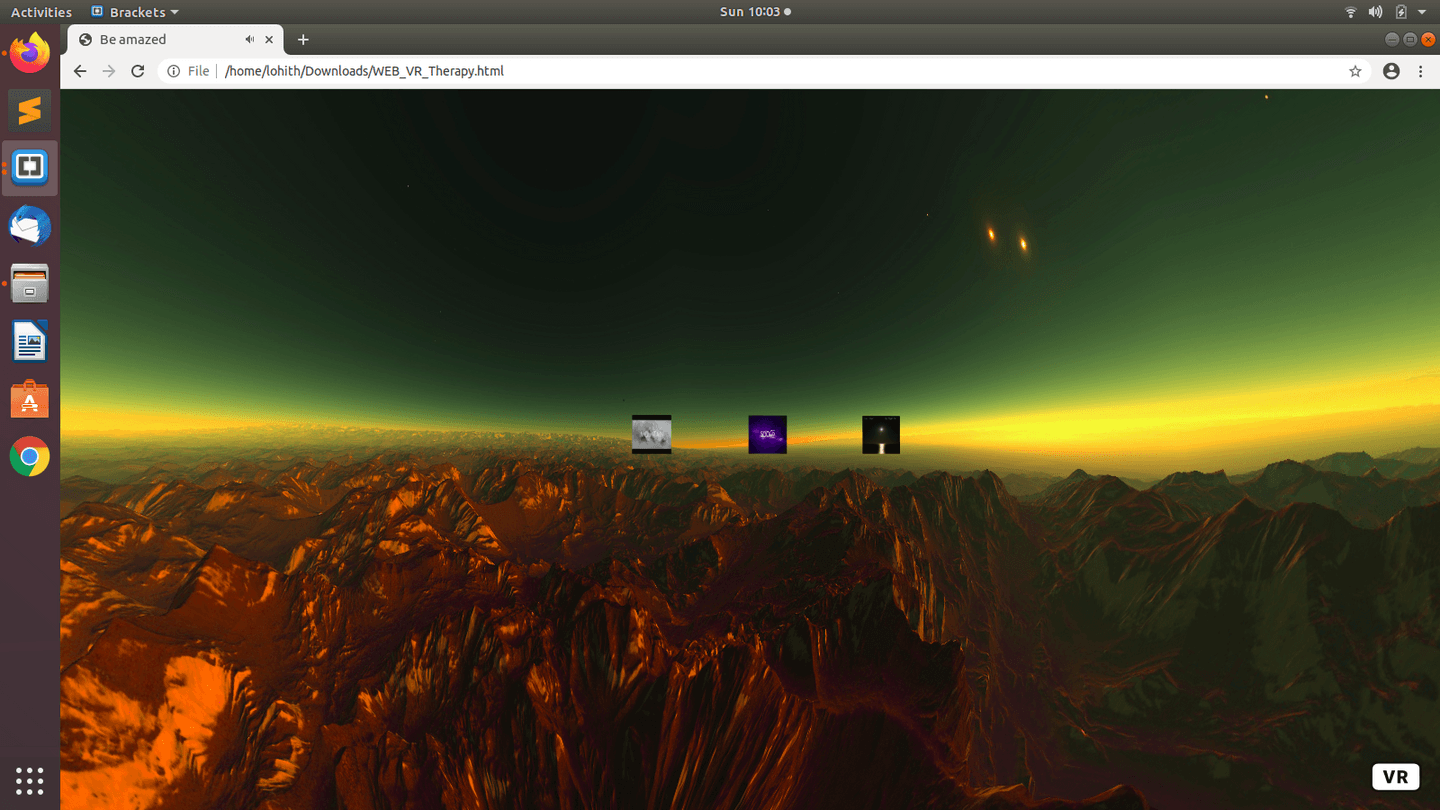Open Wi-Fi network status icon
This screenshot has height=810, width=1440.
coord(1350,12)
